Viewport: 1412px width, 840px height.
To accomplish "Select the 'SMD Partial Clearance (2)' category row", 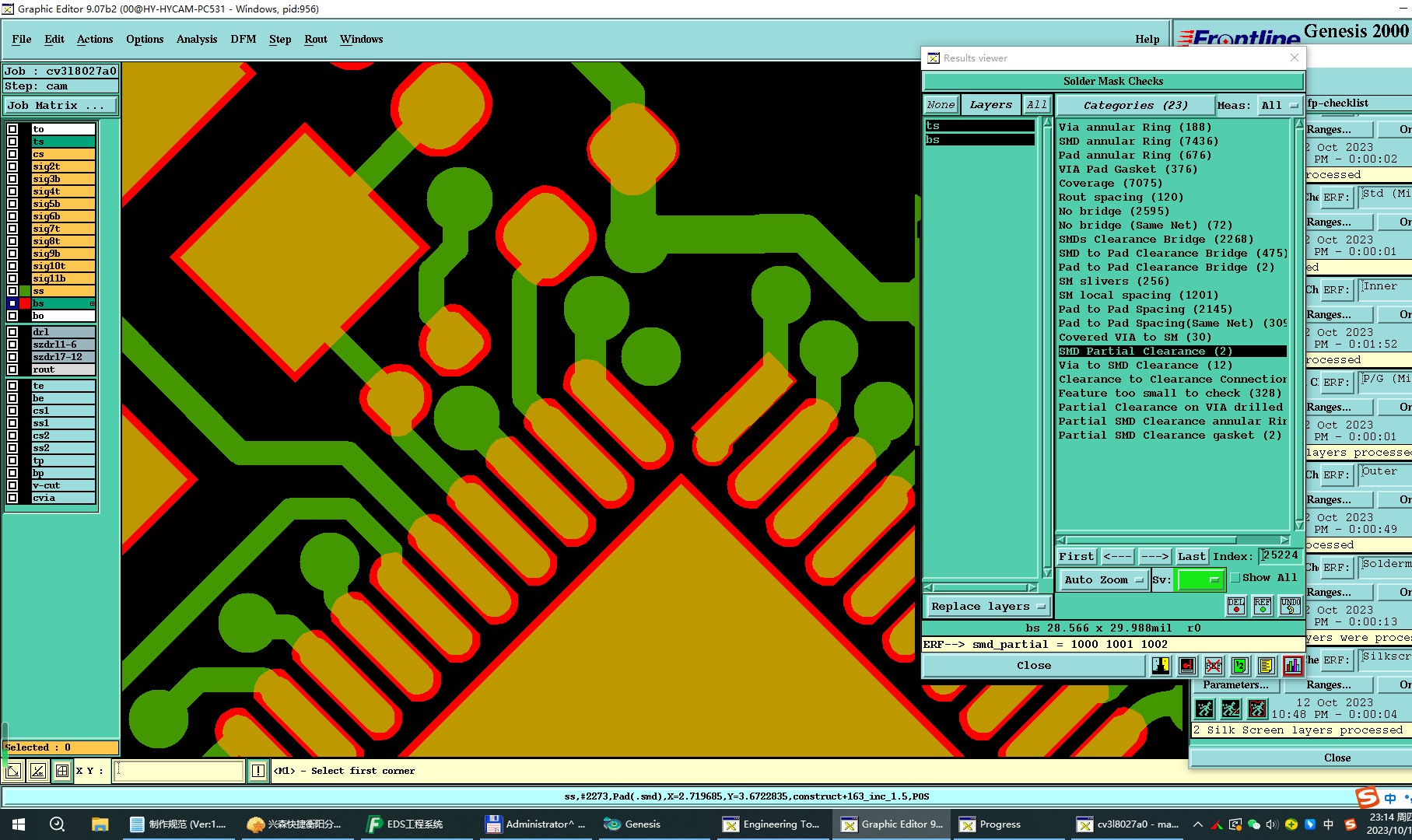I will click(x=1172, y=352).
